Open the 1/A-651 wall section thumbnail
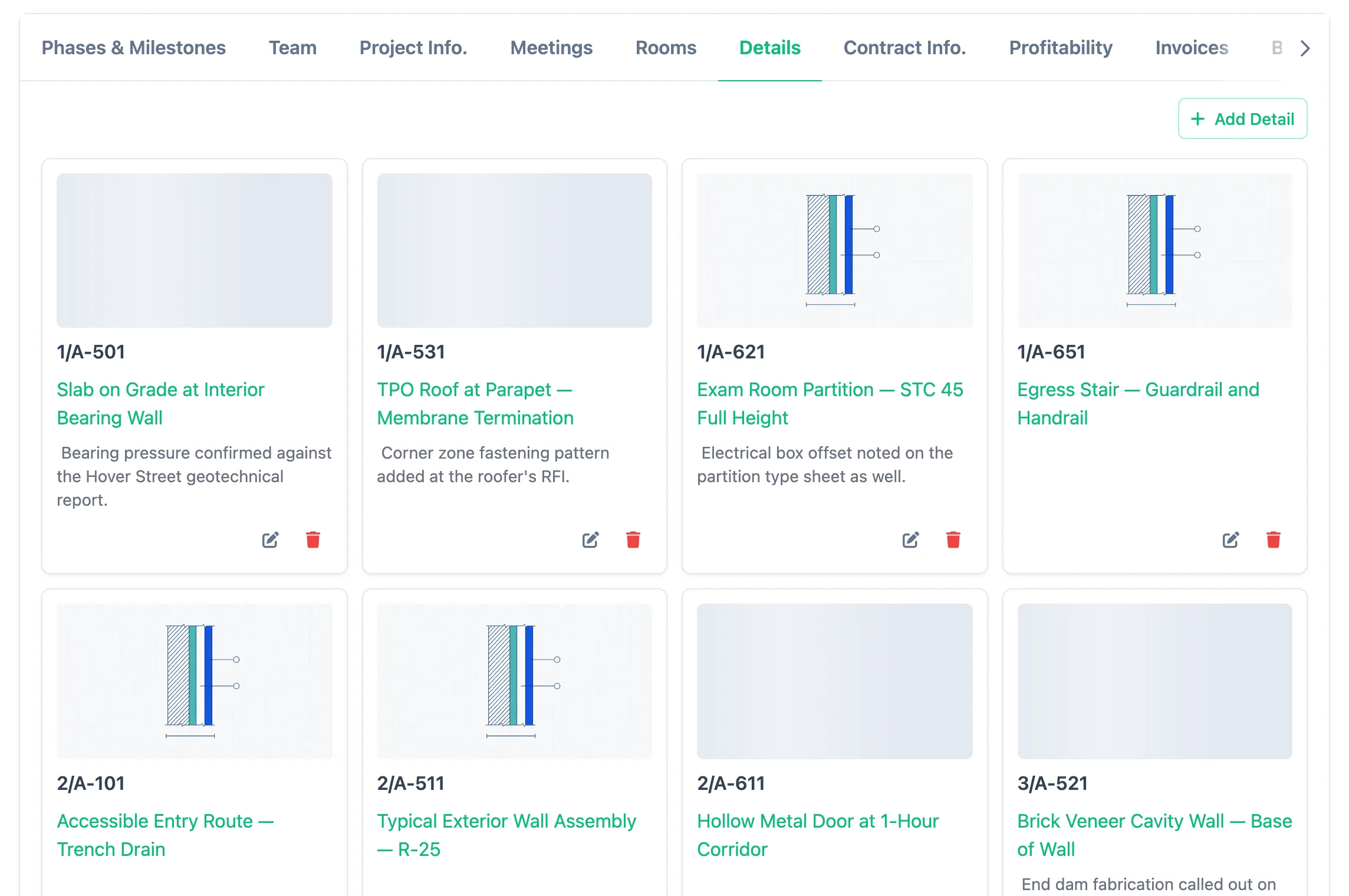 tap(1155, 251)
